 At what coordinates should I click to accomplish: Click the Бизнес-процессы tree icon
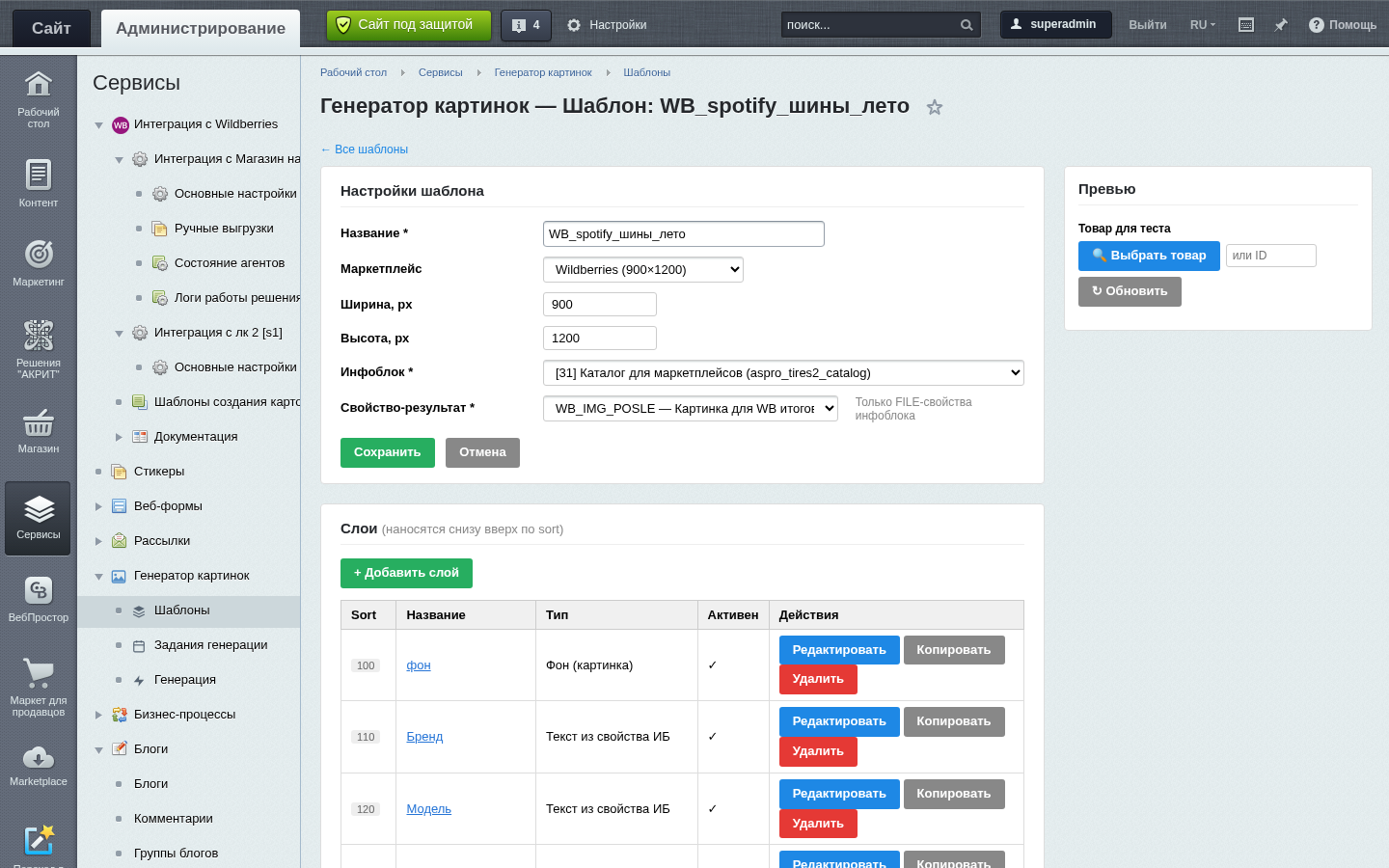(120, 715)
